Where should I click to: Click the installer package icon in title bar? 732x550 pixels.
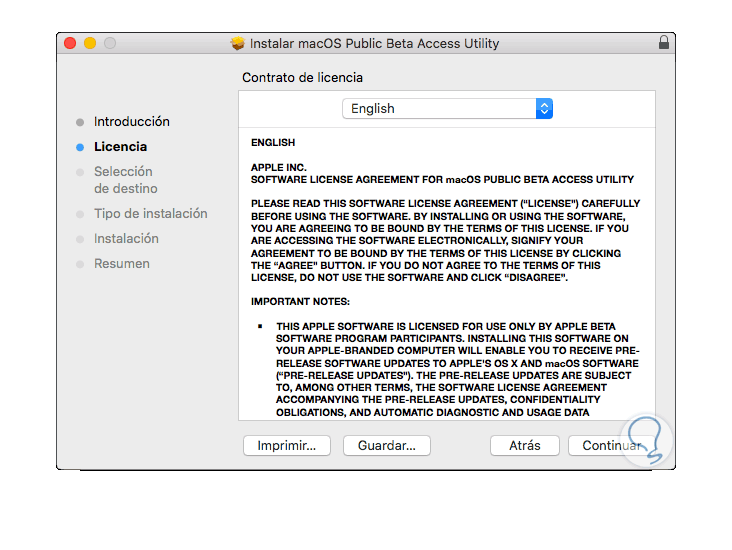[238, 43]
